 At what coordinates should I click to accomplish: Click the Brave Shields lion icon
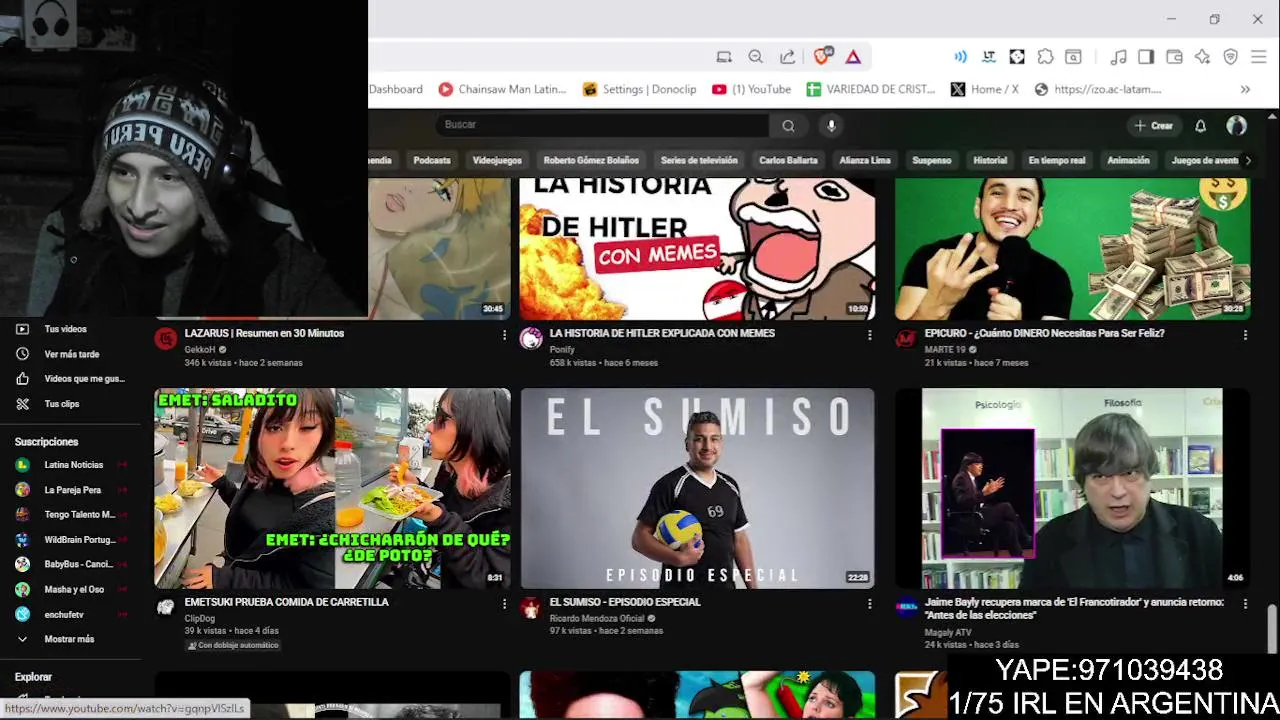point(822,57)
